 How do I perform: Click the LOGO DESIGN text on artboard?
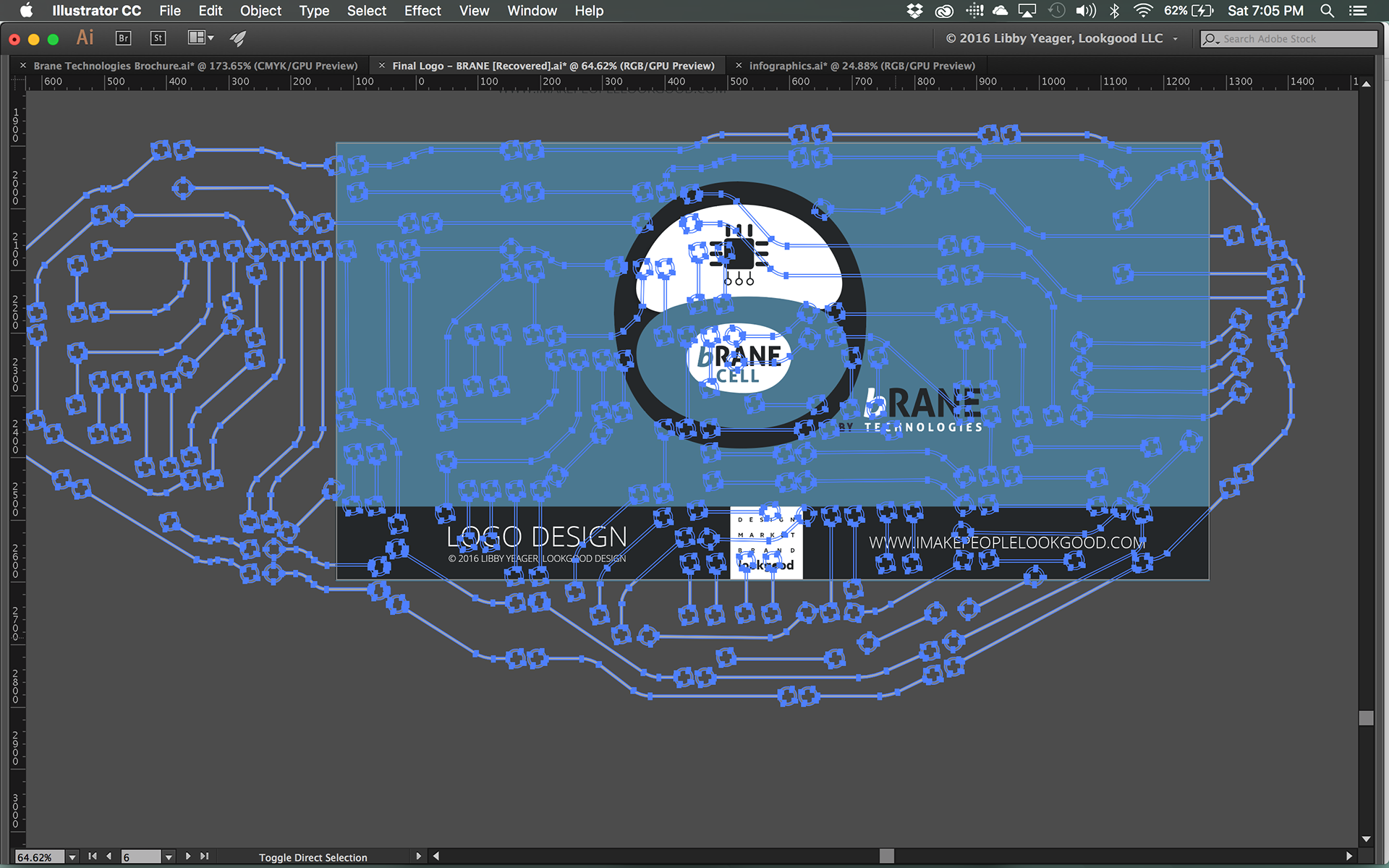tap(537, 537)
